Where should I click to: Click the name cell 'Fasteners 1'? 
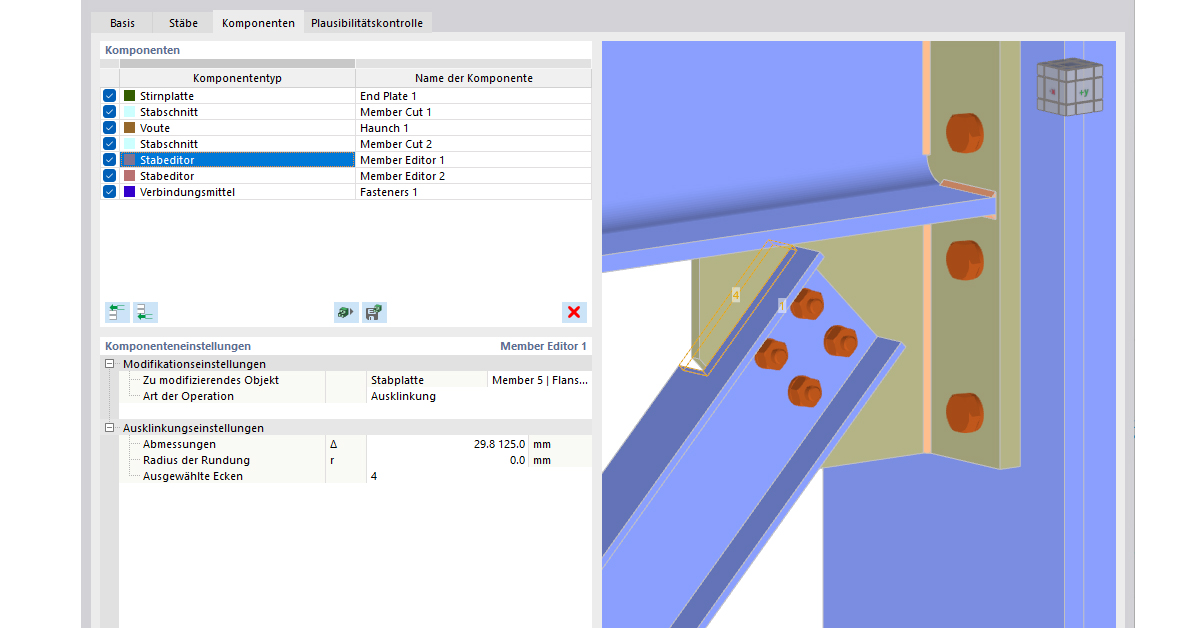click(473, 192)
